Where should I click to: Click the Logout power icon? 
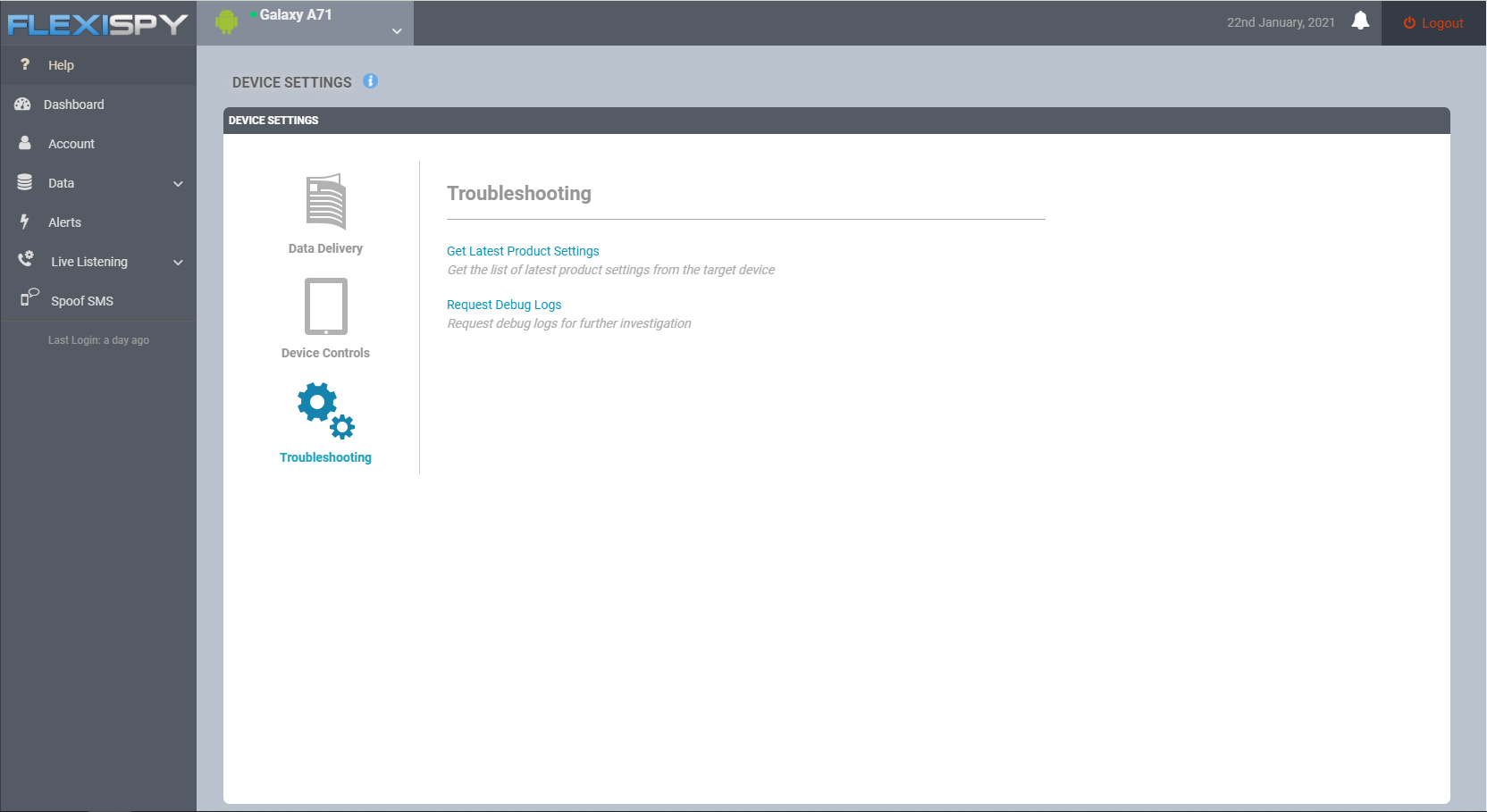coord(1409,23)
